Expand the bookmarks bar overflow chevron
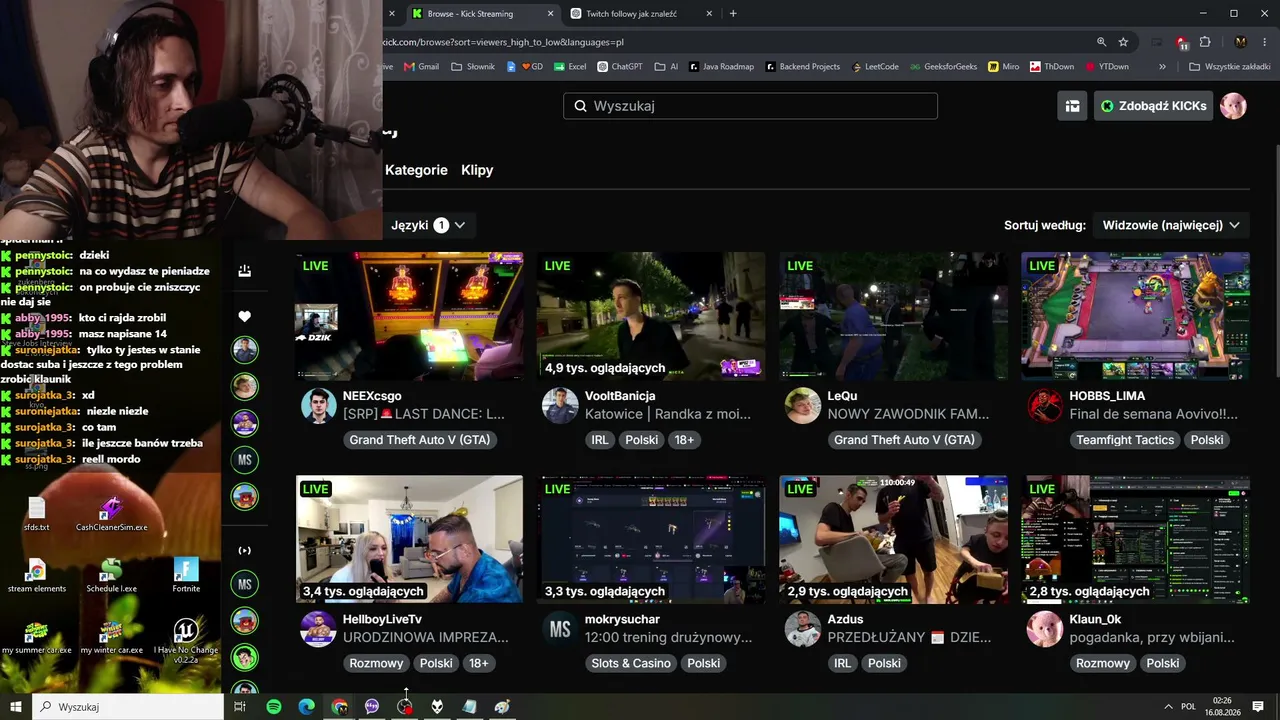This screenshot has height=720, width=1280. [1162, 67]
